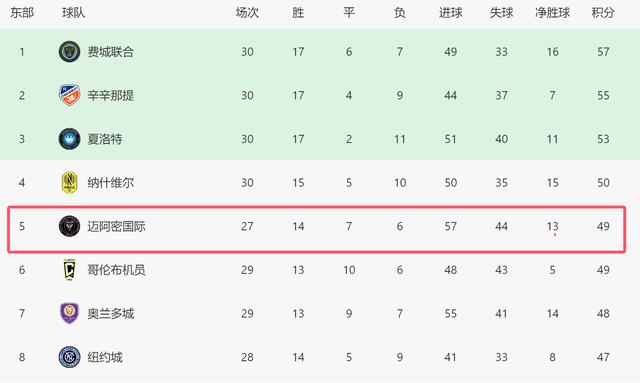Click the Columbus Crew team logo
Viewport: 640px width, 383px height.
tap(69, 270)
